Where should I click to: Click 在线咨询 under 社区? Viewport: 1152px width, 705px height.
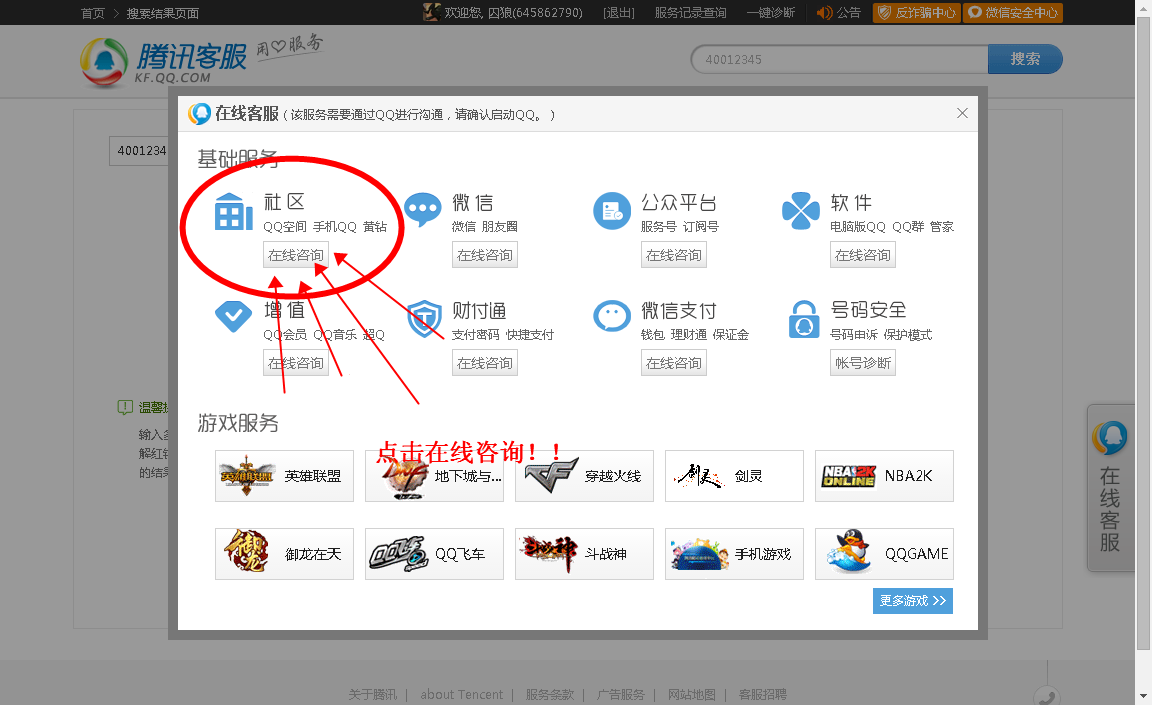296,255
